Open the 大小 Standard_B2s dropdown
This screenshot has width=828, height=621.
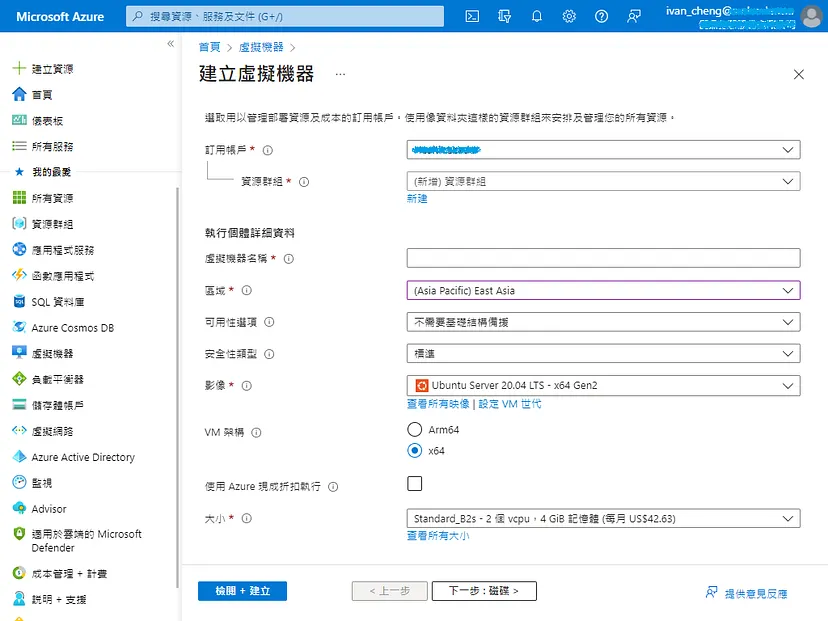[604, 519]
